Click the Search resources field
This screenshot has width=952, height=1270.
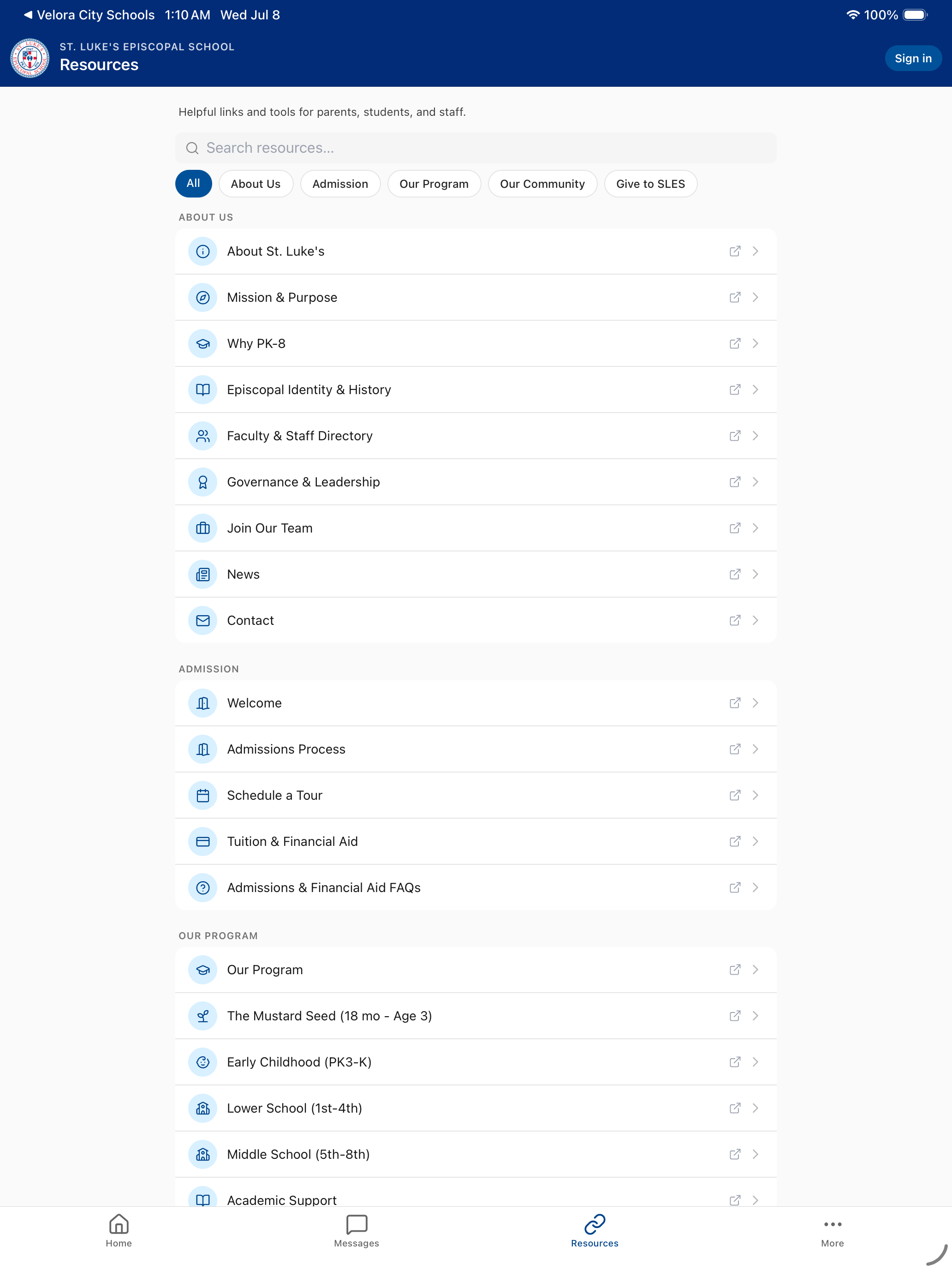(476, 148)
